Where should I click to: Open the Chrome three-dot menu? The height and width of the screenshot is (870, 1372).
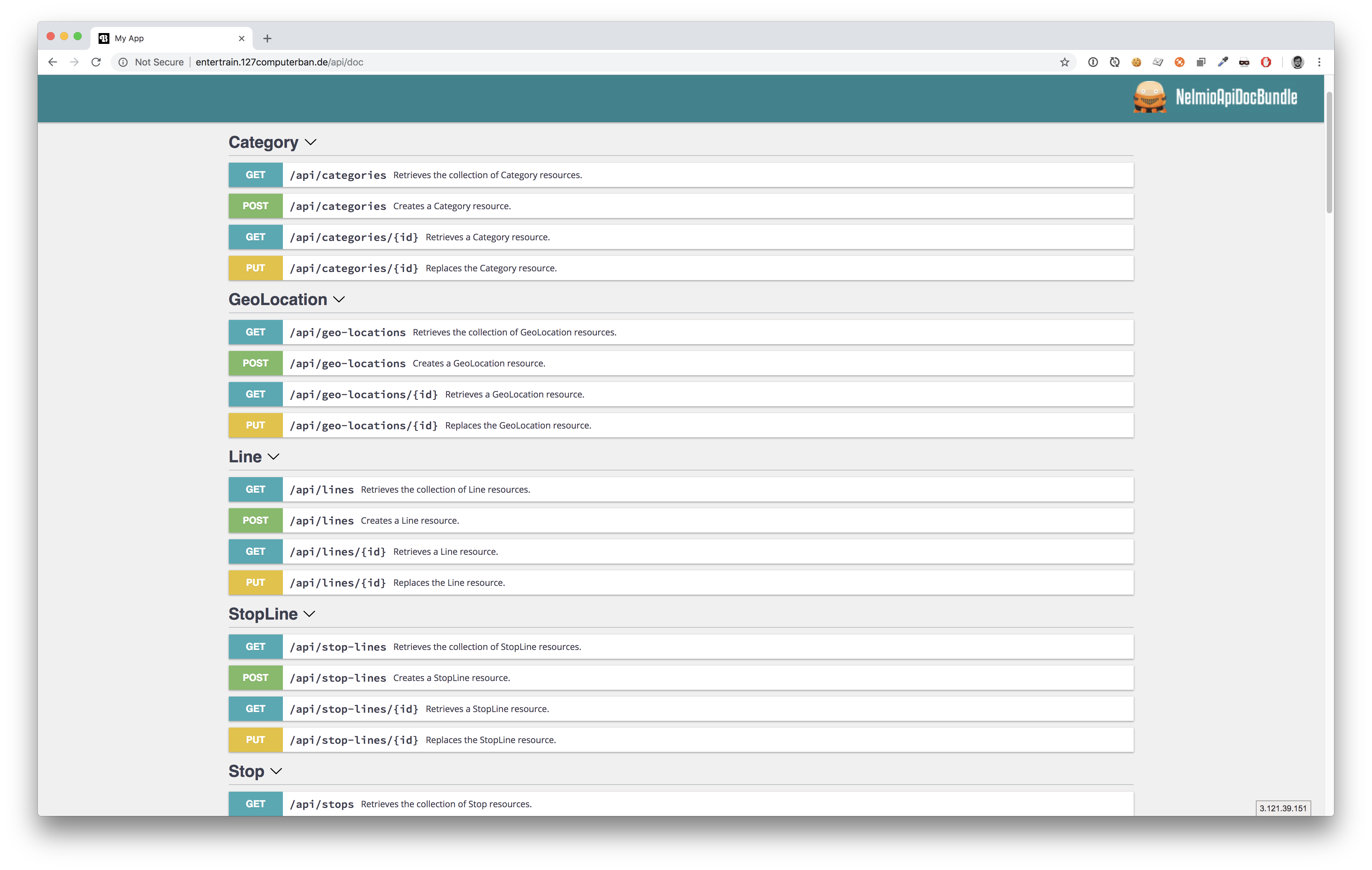tap(1319, 62)
